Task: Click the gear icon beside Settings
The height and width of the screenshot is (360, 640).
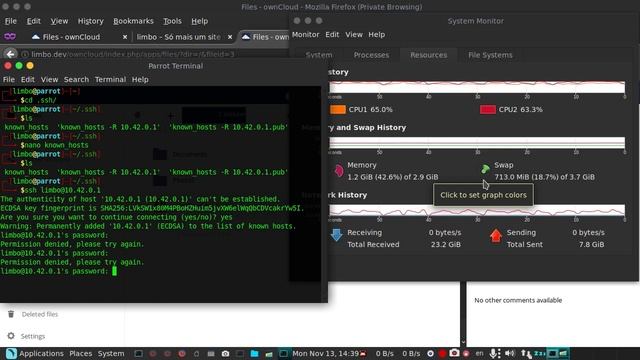Action: coord(11,336)
